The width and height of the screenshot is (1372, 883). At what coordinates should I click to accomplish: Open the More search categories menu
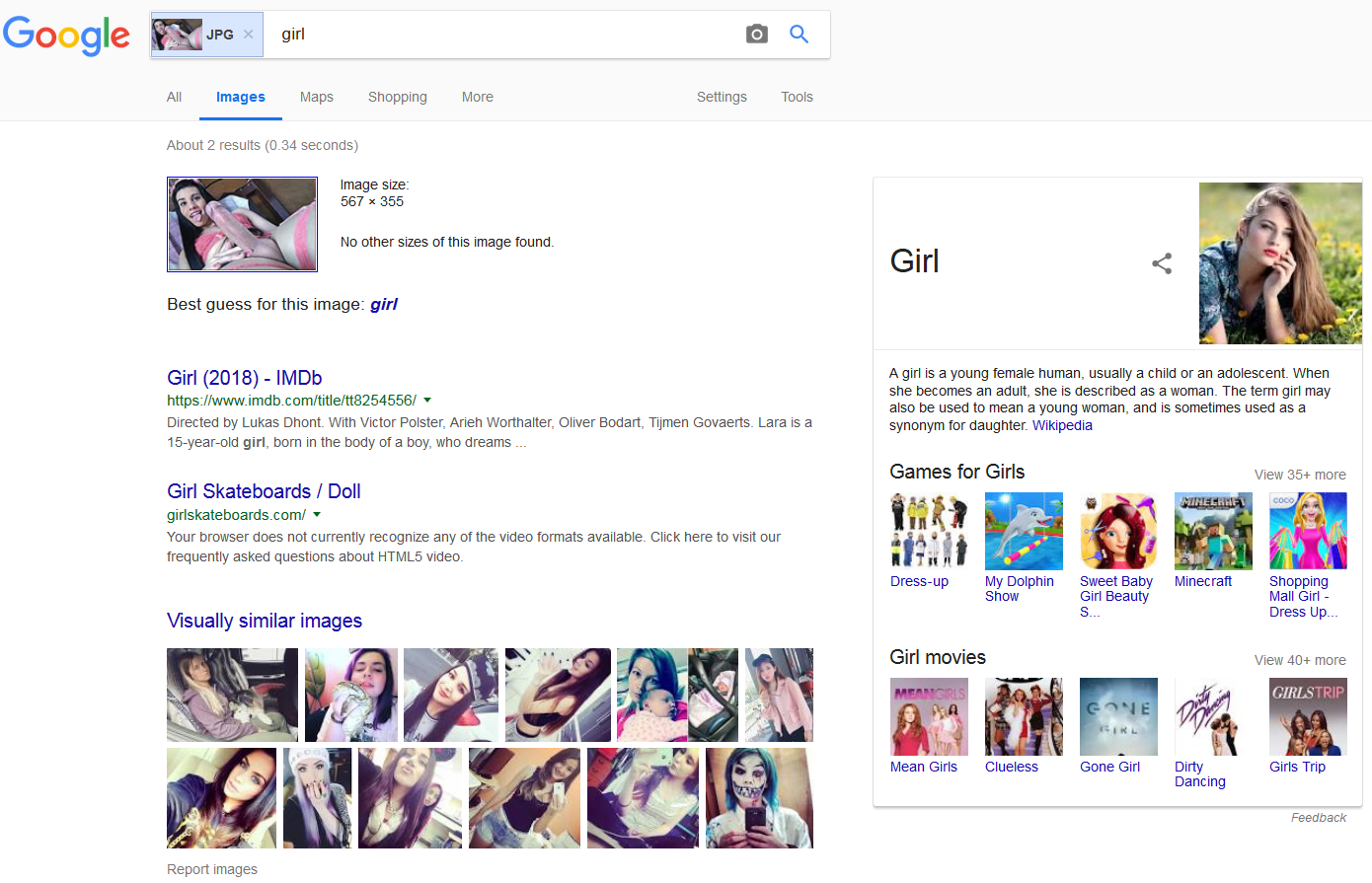click(x=478, y=97)
